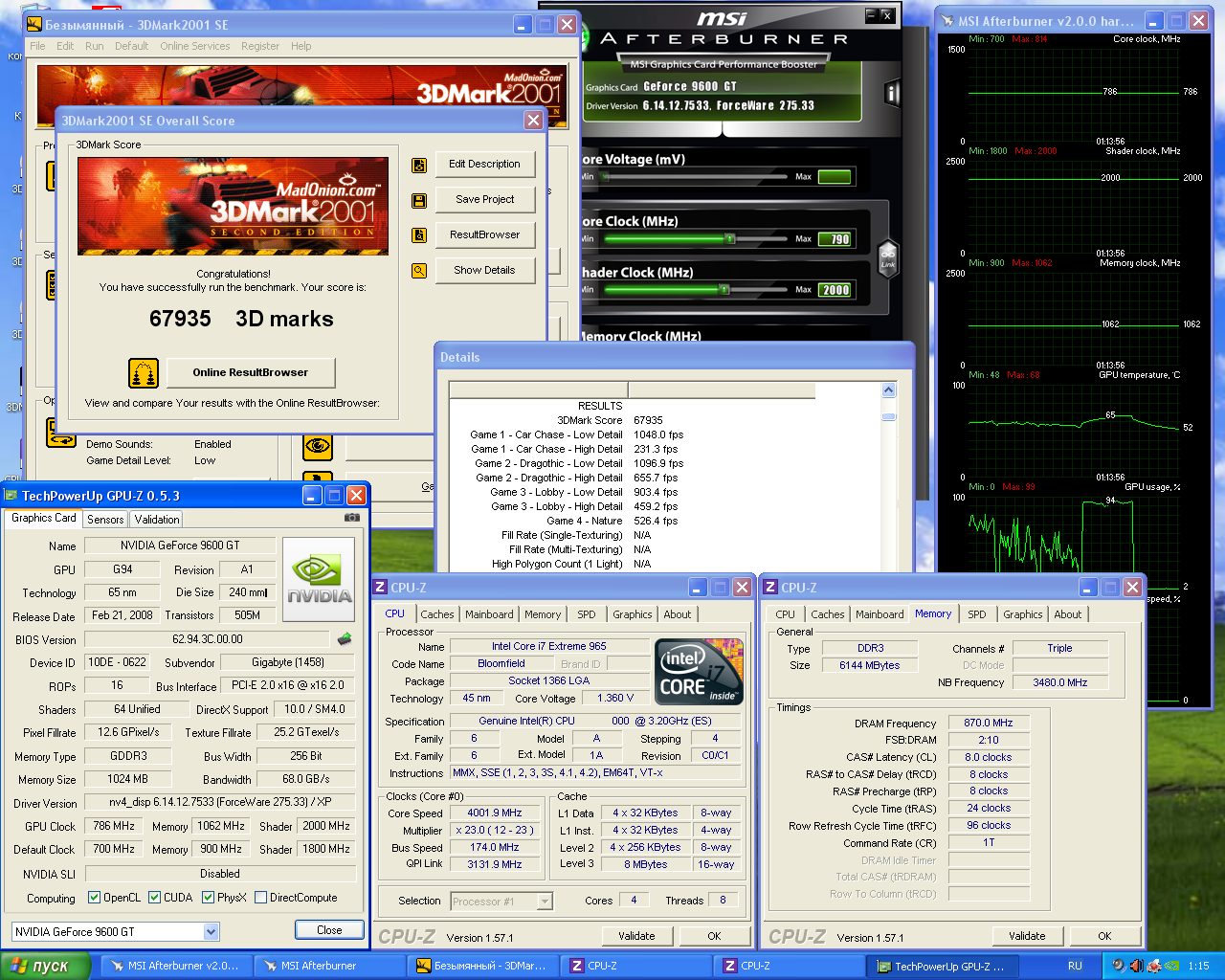The image size is (1225, 980).
Task: Click the Show Details magnifier icon
Action: point(419,271)
